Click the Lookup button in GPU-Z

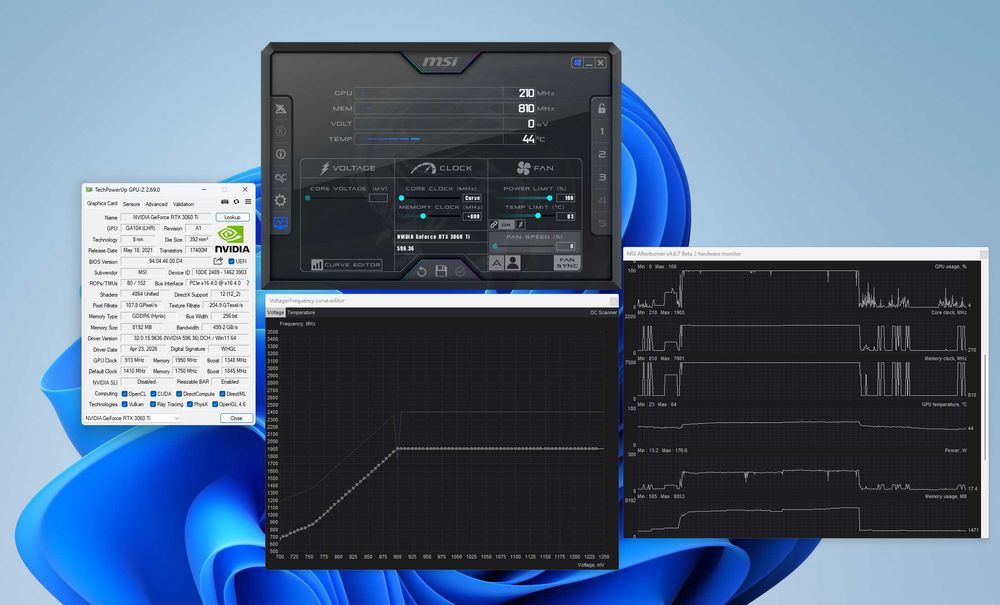click(x=232, y=217)
